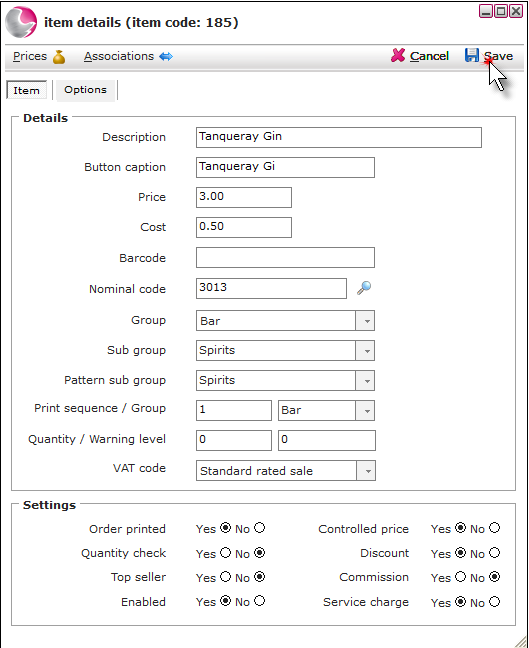529x648 pixels.
Task: Select Yes for Quantity check
Action: (x=225, y=553)
